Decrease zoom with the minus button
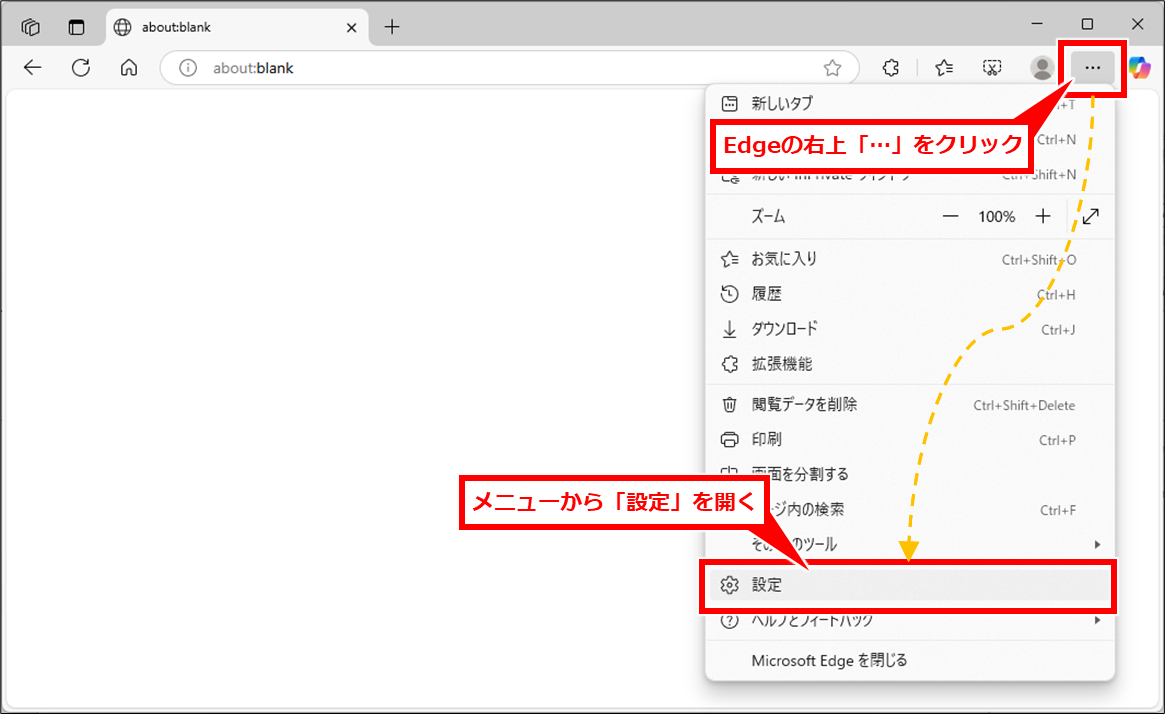 (x=950, y=216)
